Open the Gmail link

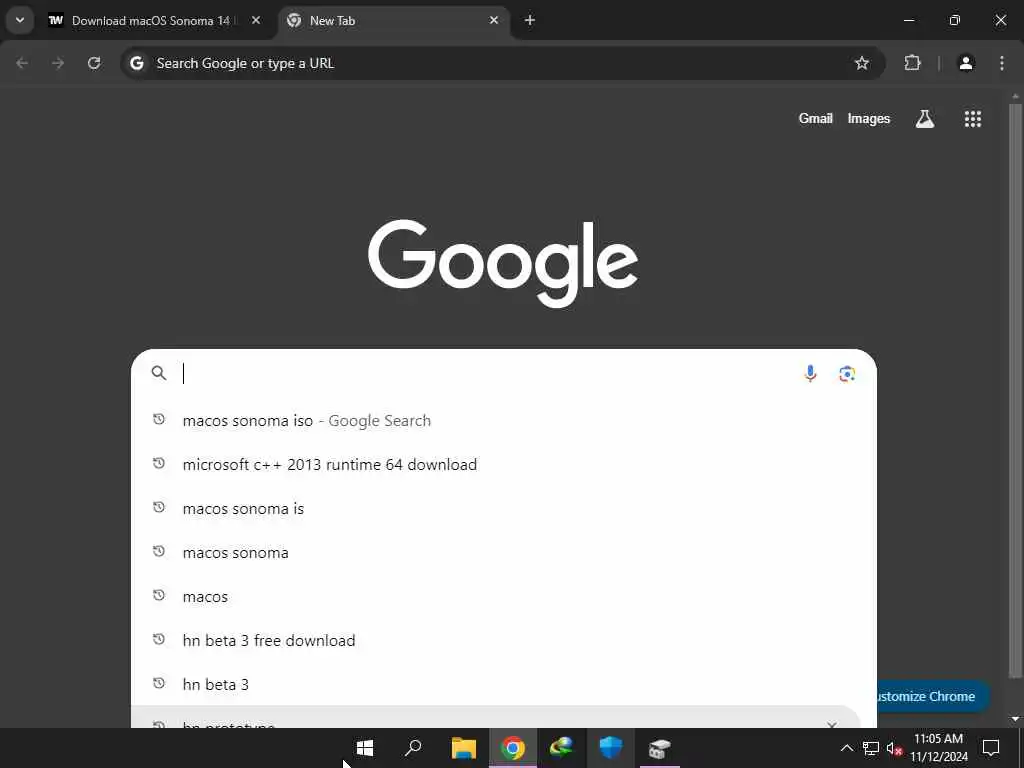815,119
